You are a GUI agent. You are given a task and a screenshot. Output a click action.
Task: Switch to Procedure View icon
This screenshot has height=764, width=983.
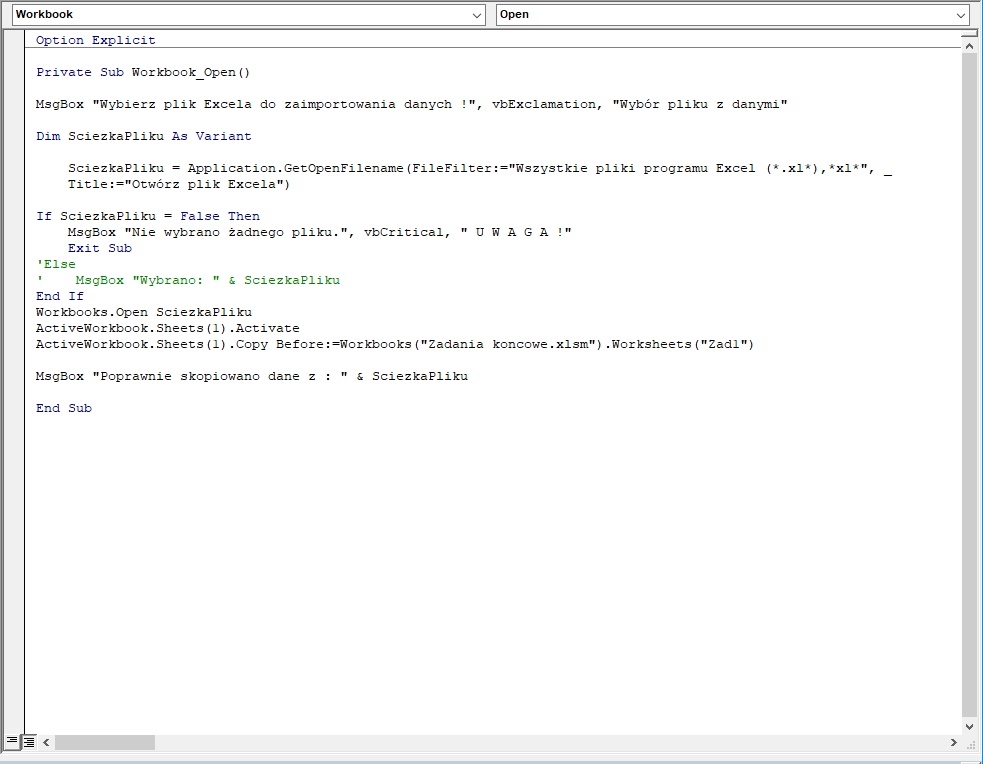click(11, 741)
